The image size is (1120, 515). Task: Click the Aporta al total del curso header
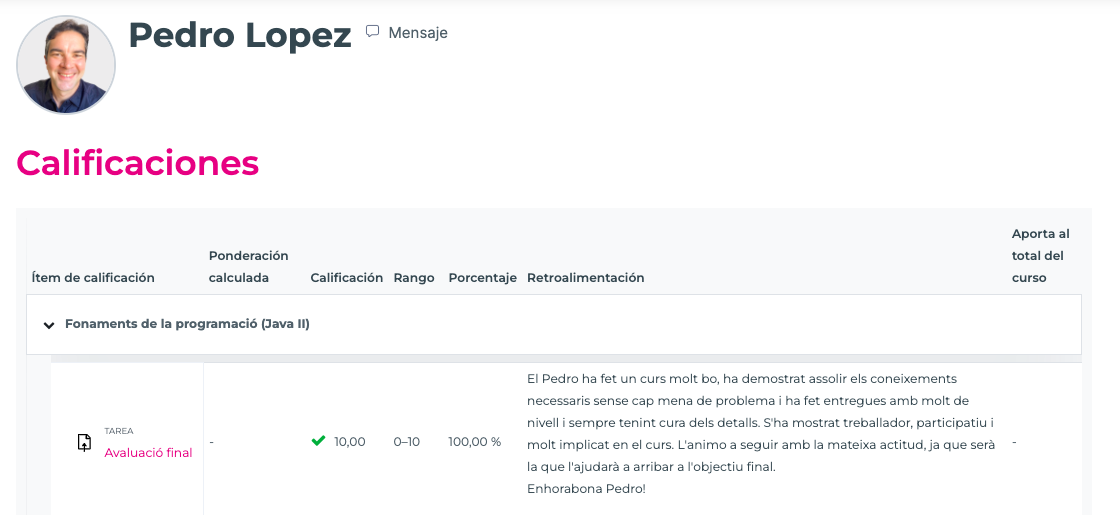(x=1040, y=256)
